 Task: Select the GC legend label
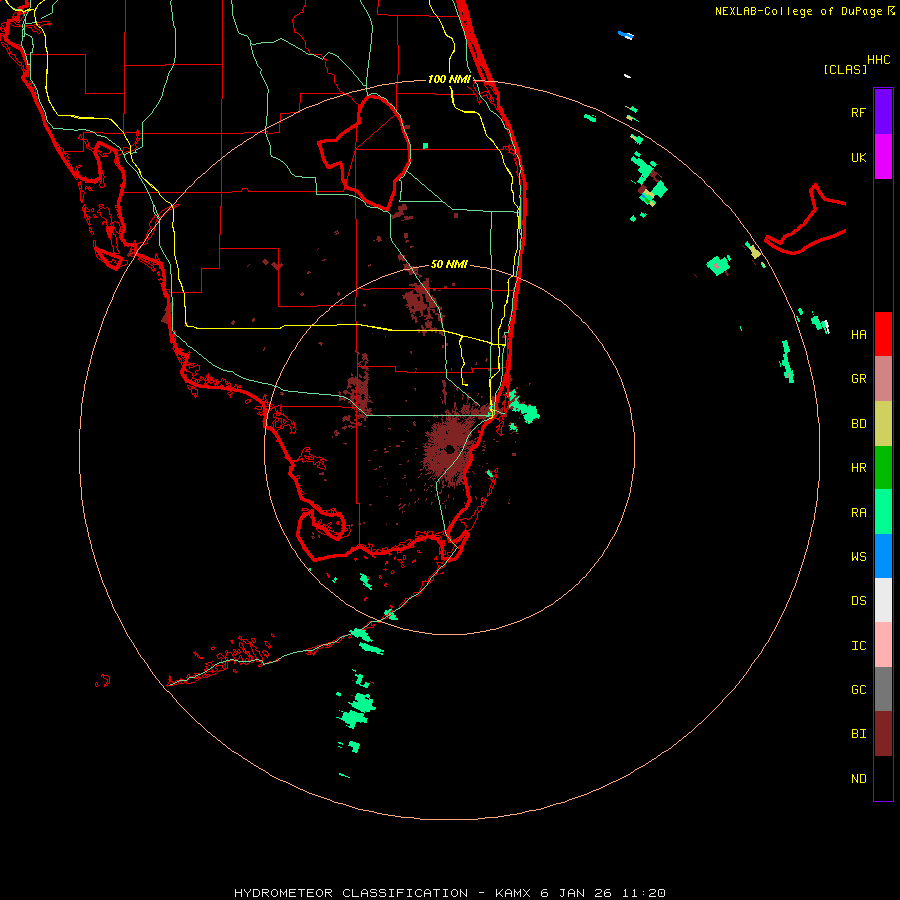[858, 690]
